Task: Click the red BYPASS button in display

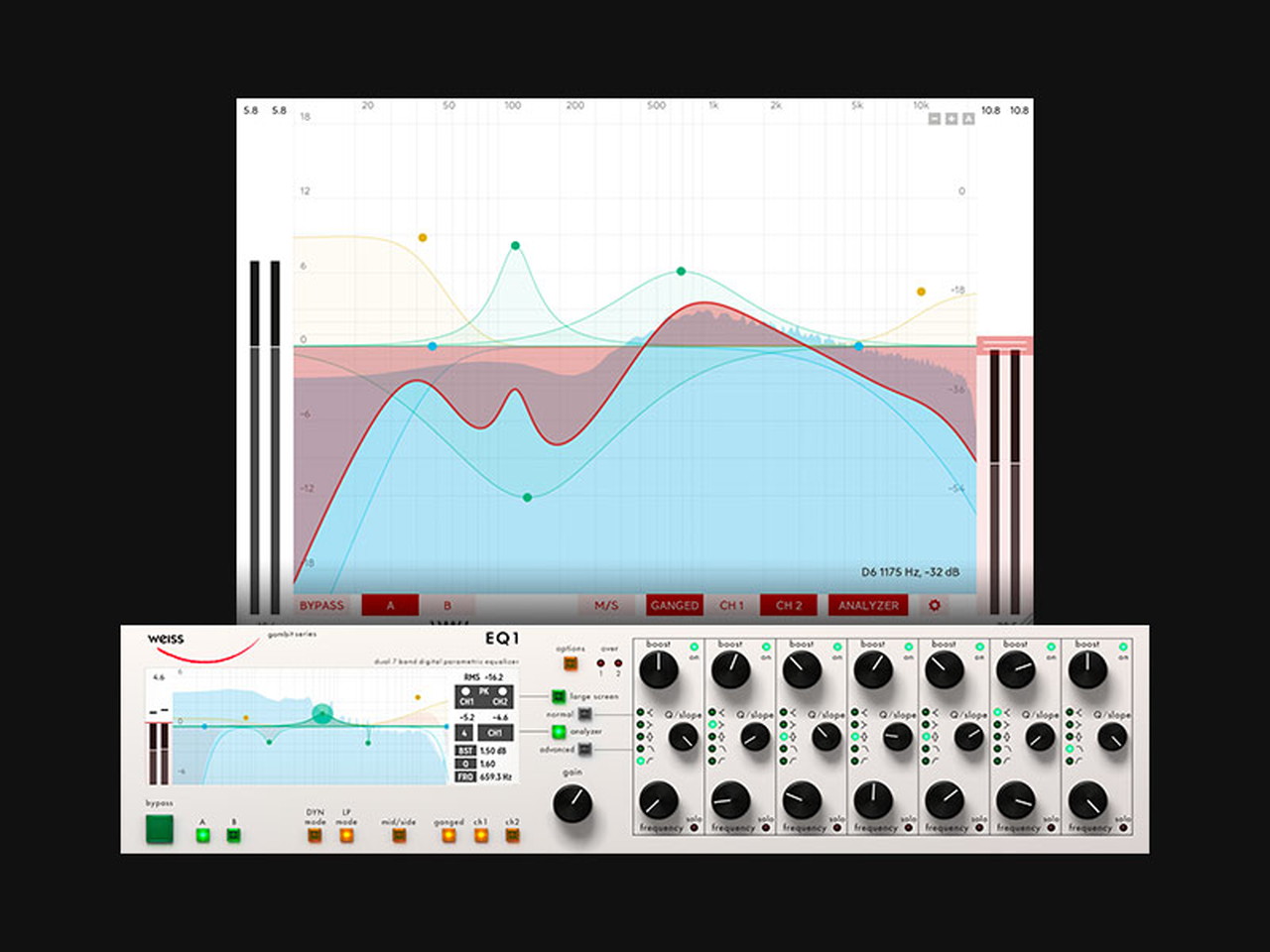Action: [x=321, y=605]
